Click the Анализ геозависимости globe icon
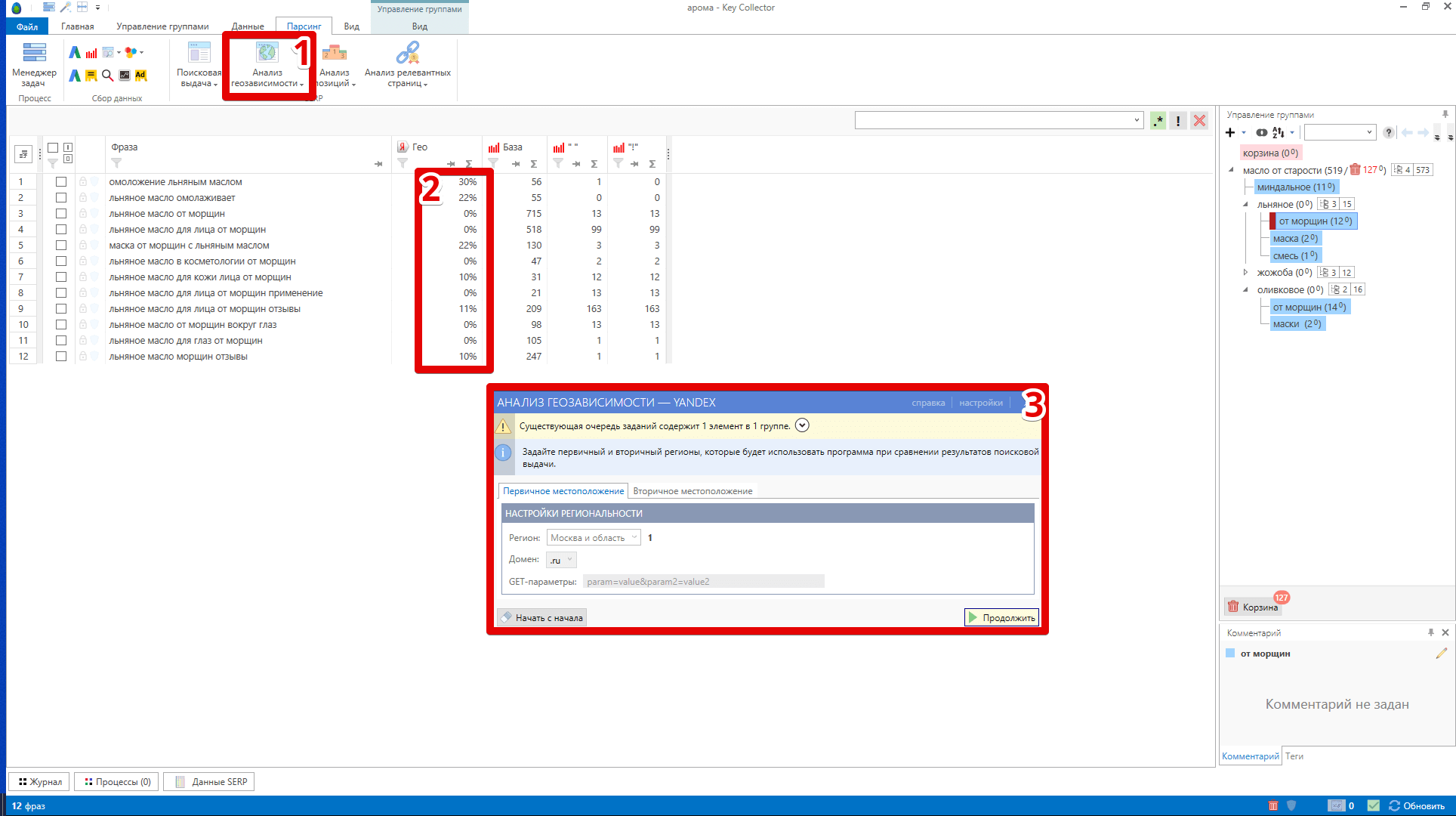Image resolution: width=1456 pixels, height=816 pixels. pos(267,53)
